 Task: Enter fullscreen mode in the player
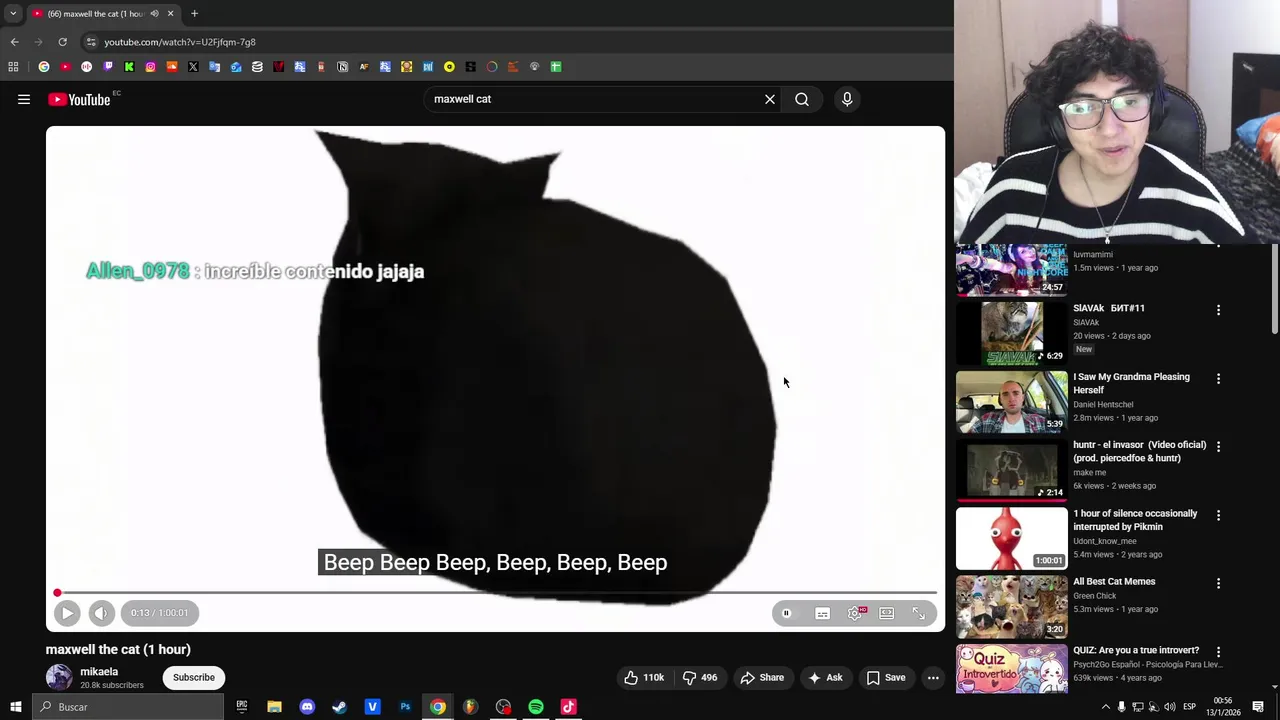click(x=919, y=614)
